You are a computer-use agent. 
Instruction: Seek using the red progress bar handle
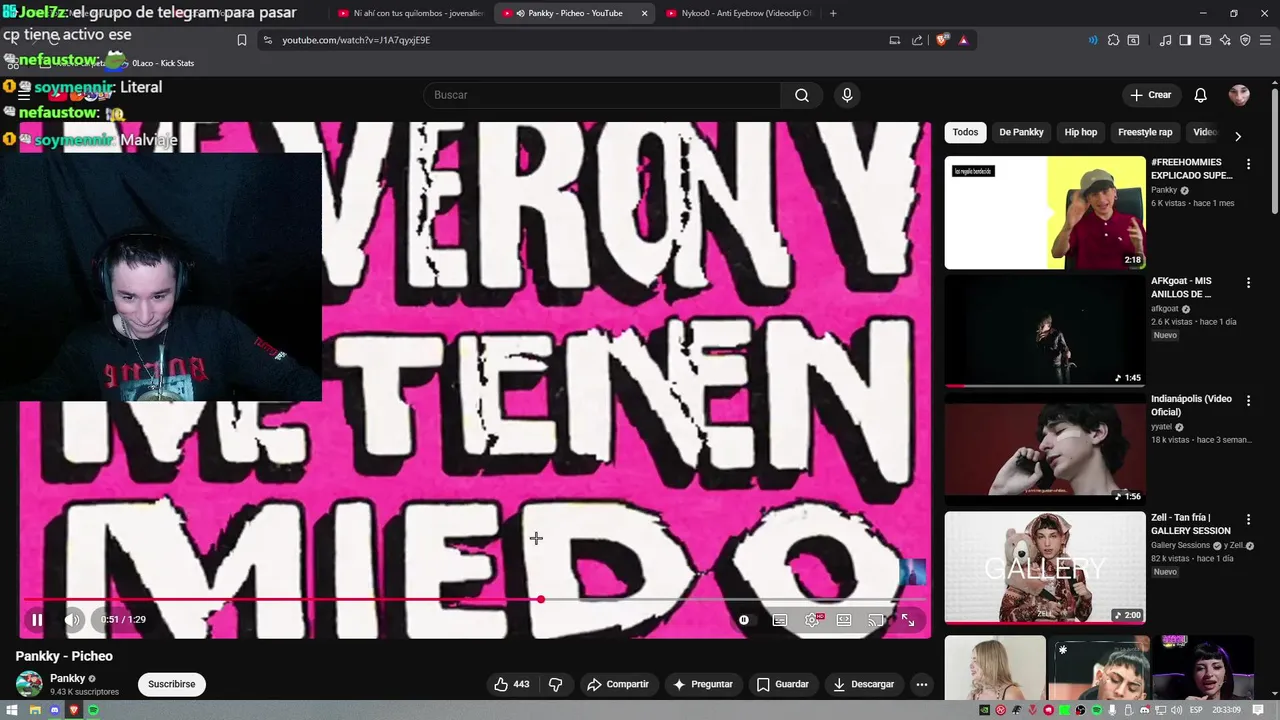(x=541, y=599)
